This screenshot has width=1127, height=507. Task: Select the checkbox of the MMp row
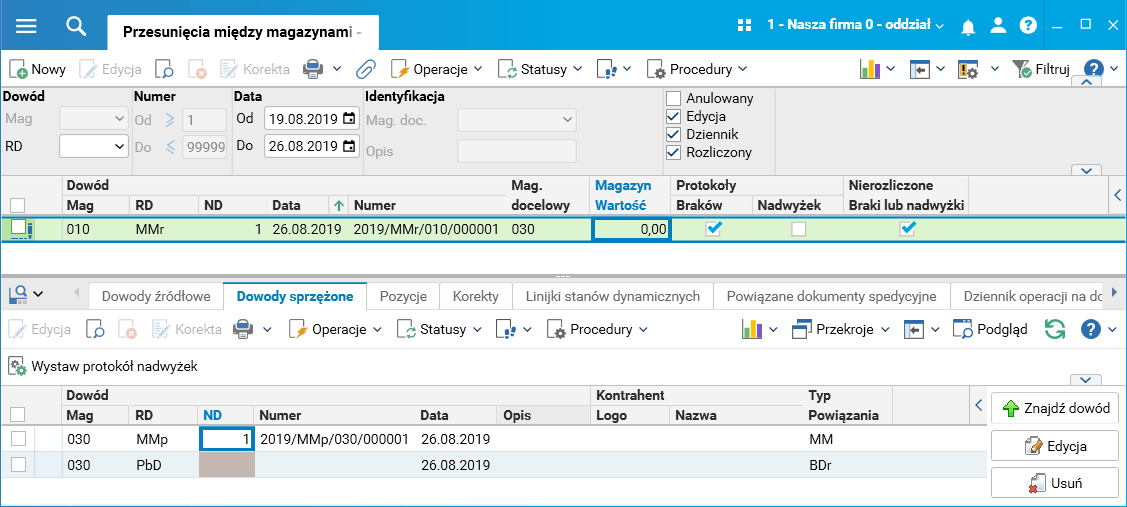click(18, 439)
